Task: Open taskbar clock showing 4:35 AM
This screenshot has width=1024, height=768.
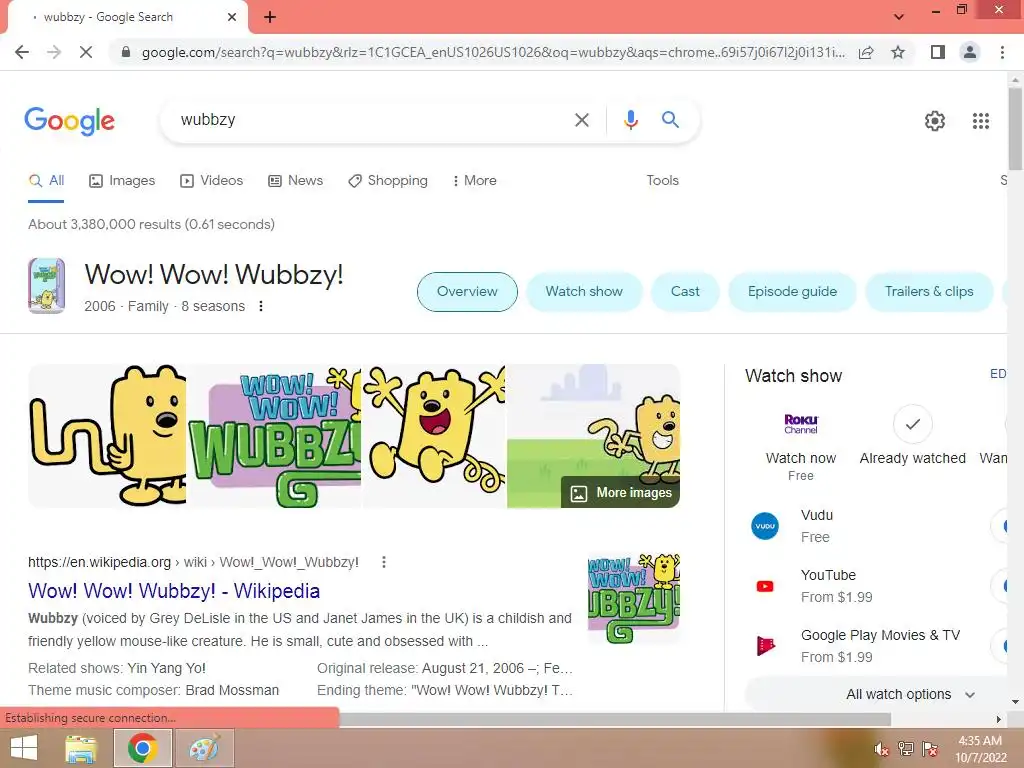Action: coord(980,749)
